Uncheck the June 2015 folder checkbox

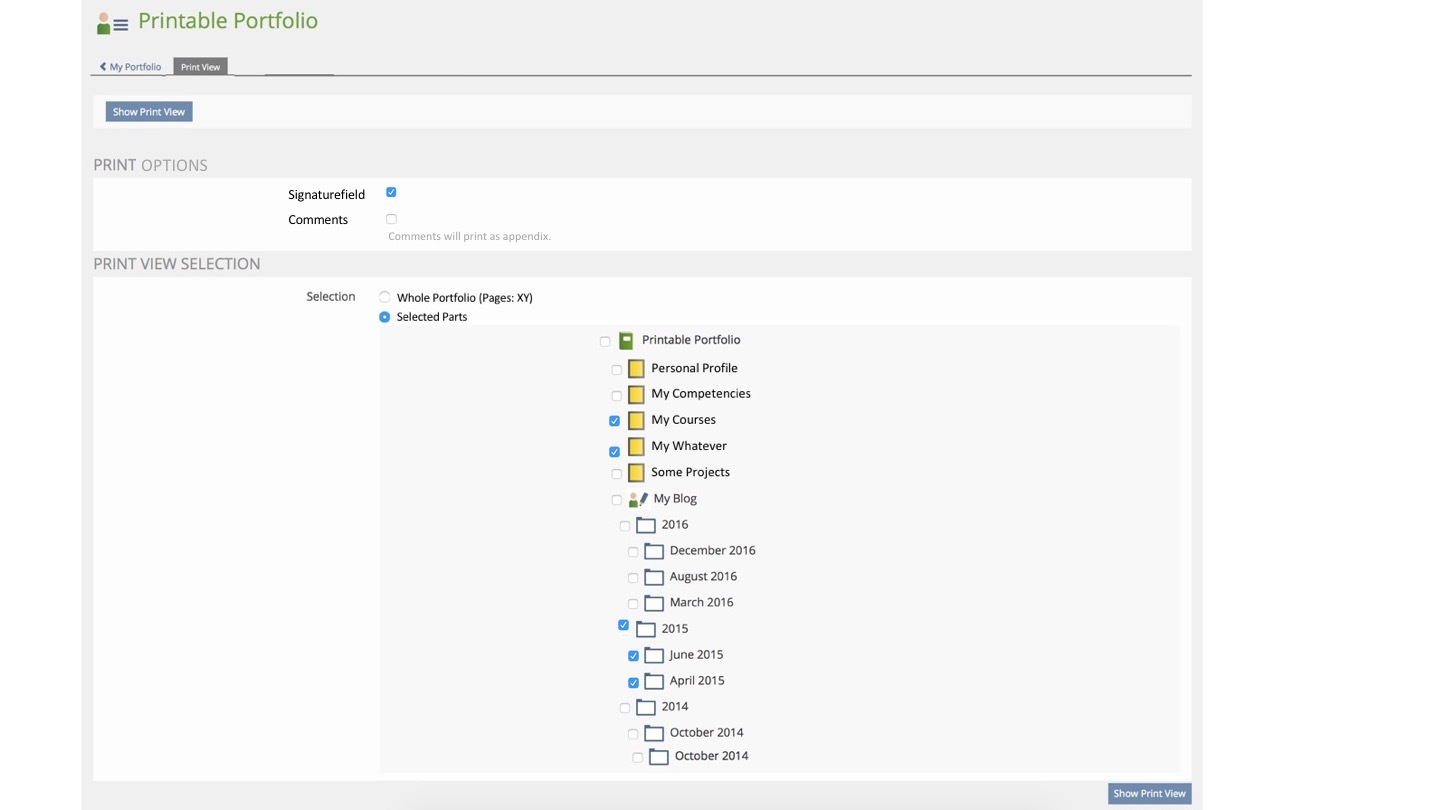[633, 656]
